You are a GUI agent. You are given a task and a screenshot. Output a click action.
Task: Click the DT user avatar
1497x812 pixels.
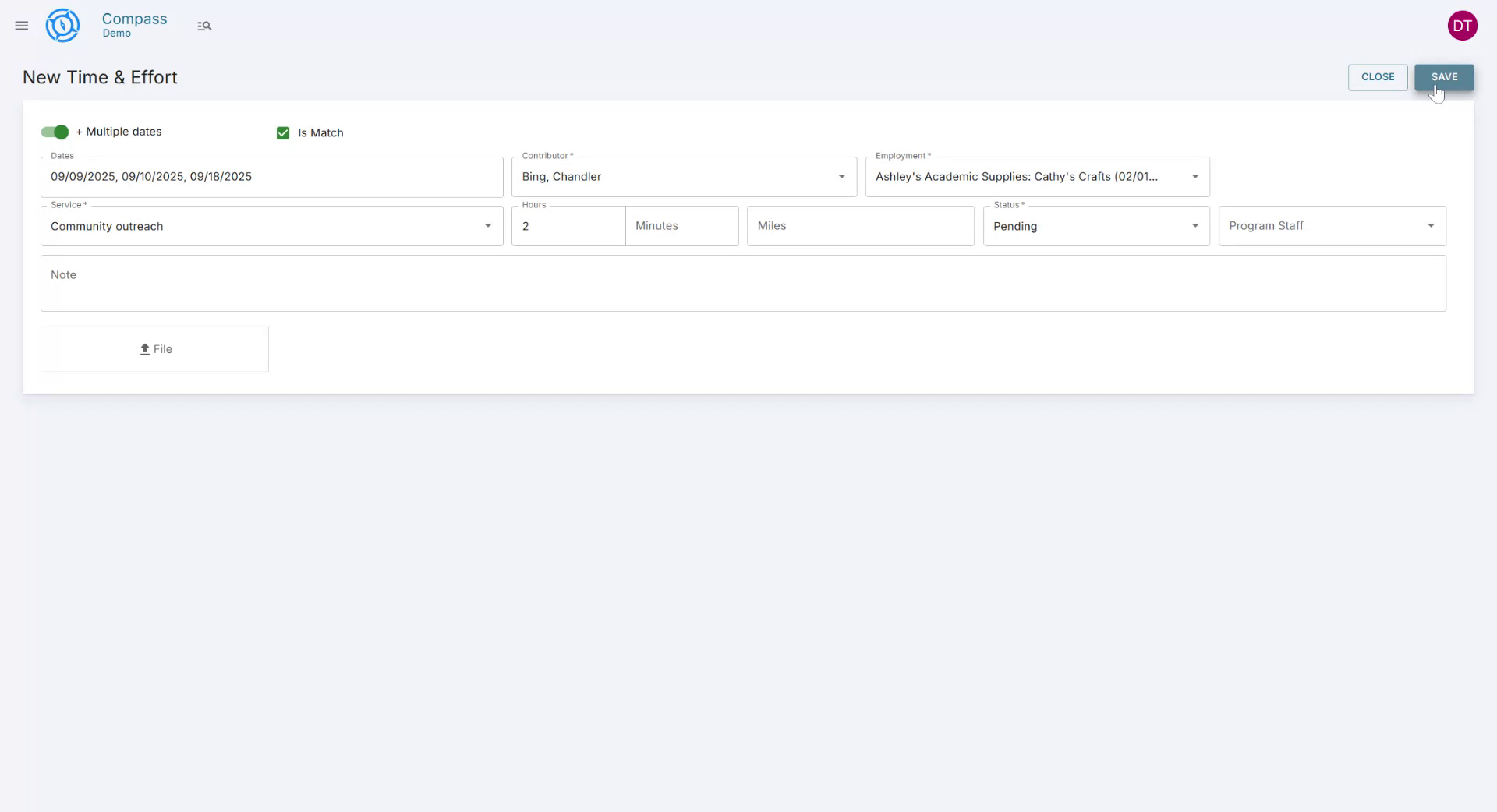(1463, 25)
